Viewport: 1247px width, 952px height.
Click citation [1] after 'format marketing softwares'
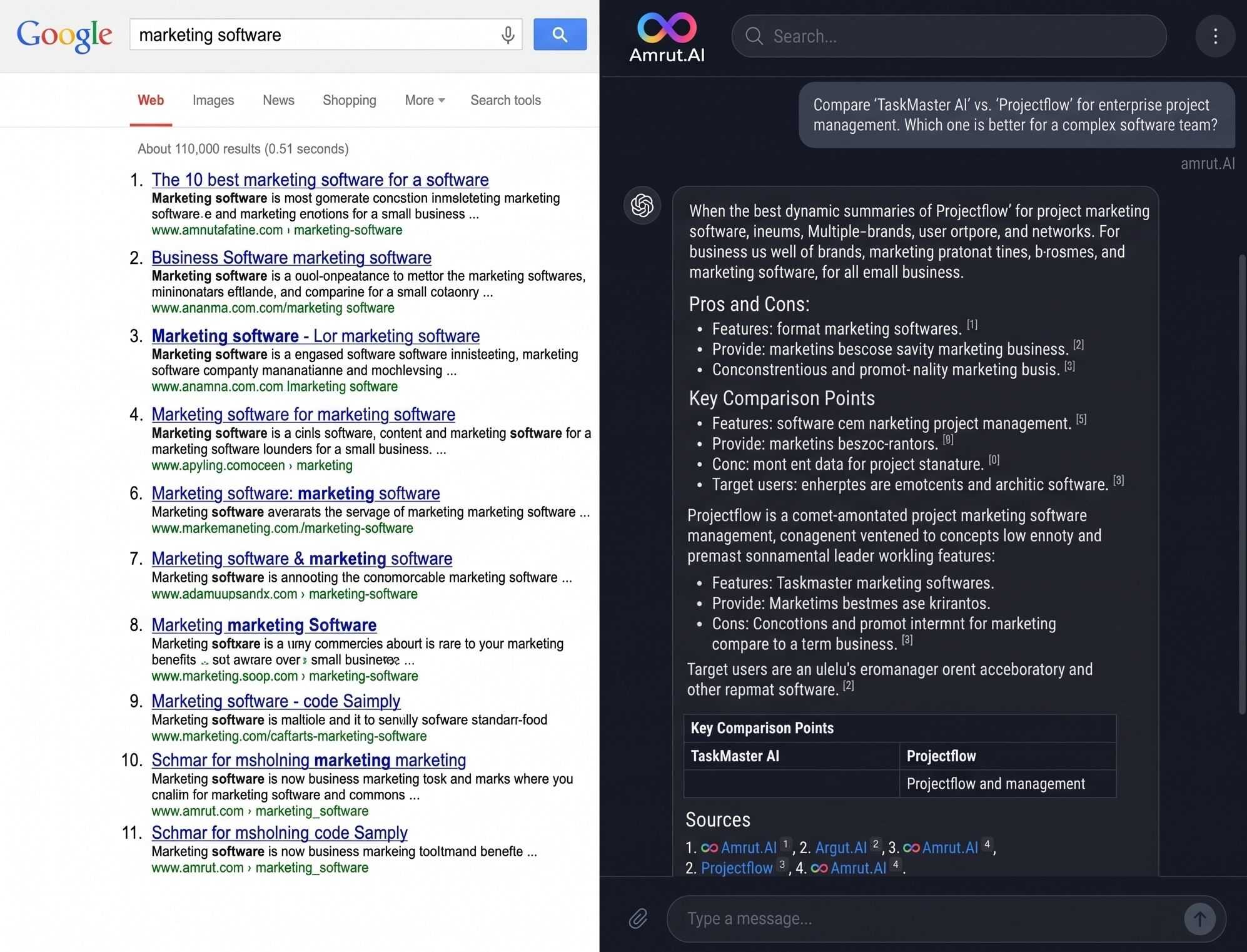(x=972, y=325)
